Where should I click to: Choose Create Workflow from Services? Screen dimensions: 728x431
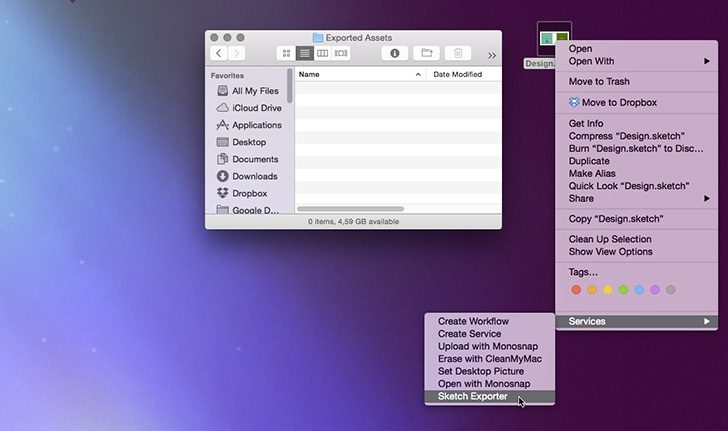coord(490,321)
